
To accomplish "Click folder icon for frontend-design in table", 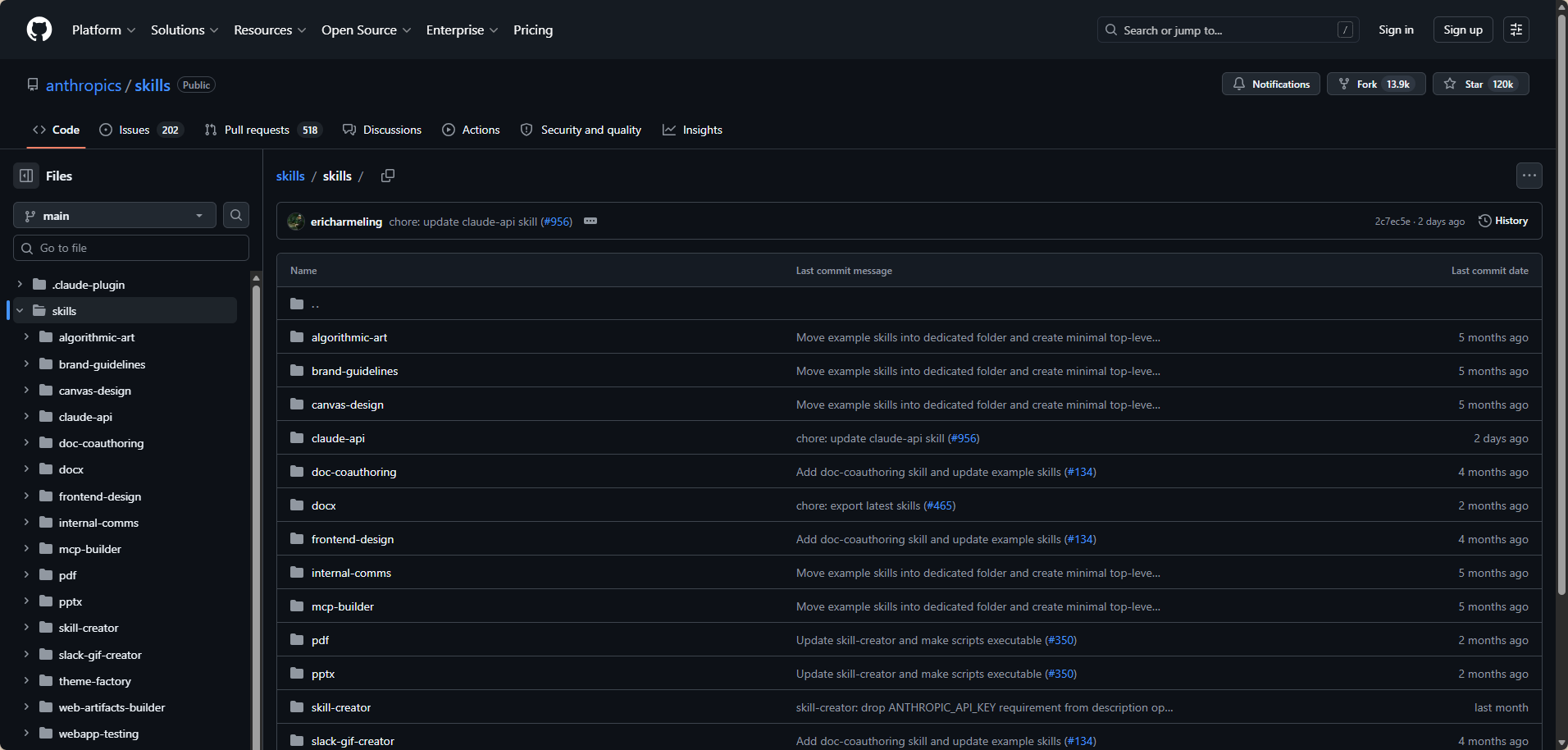I will pyautogui.click(x=297, y=539).
